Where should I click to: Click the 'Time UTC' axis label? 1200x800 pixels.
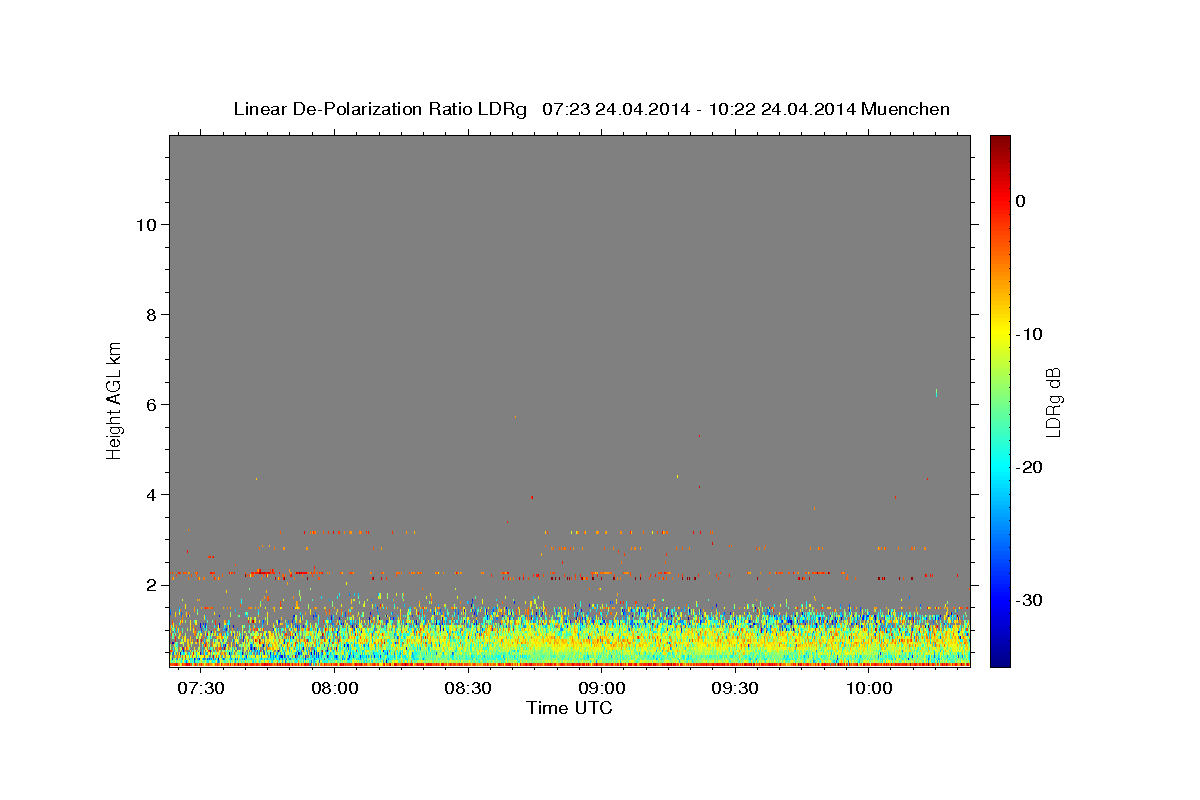pos(569,708)
